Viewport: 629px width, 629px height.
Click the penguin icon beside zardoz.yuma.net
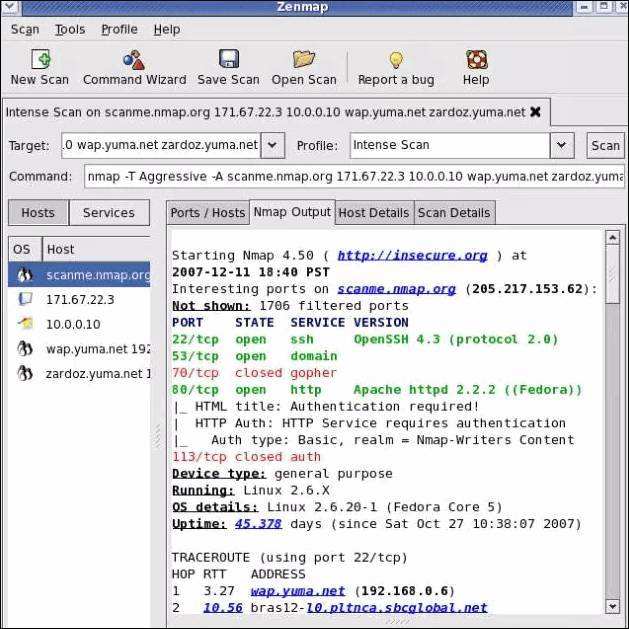pos(25,373)
